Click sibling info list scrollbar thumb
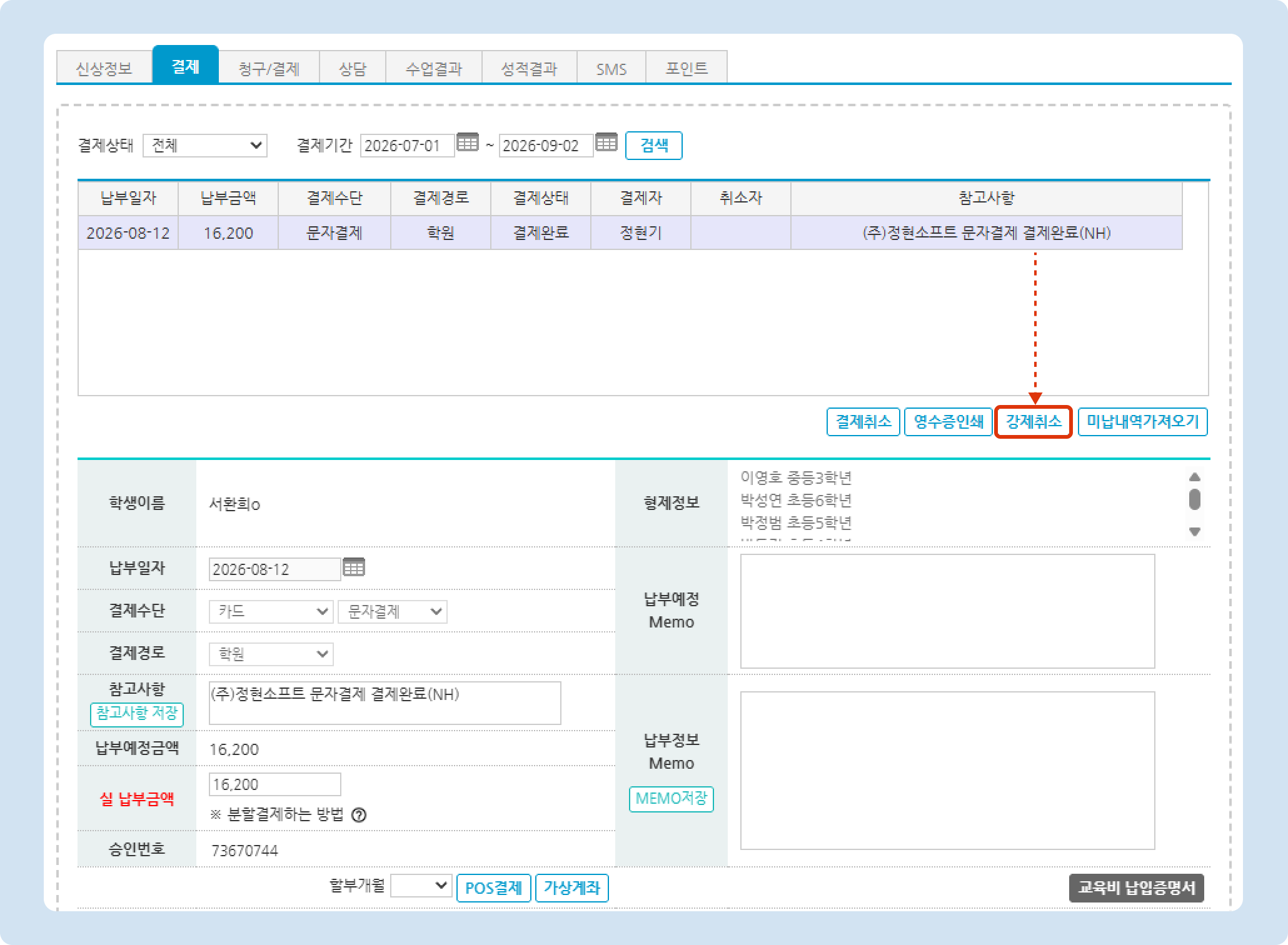Viewport: 1288px width, 945px height. 1194,499
